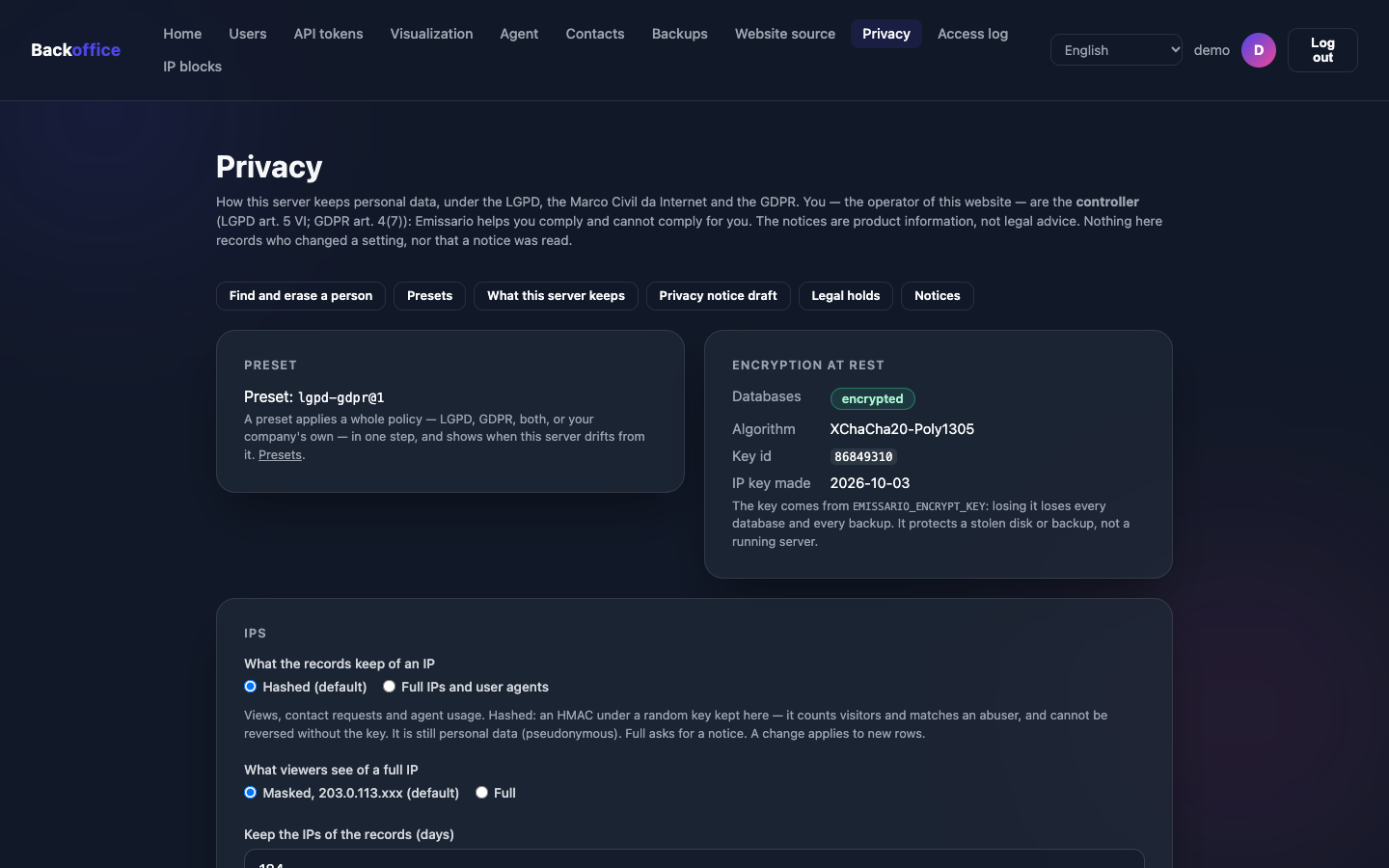The image size is (1389, 868).
Task: Jump to What this server keeps
Action: pos(556,296)
